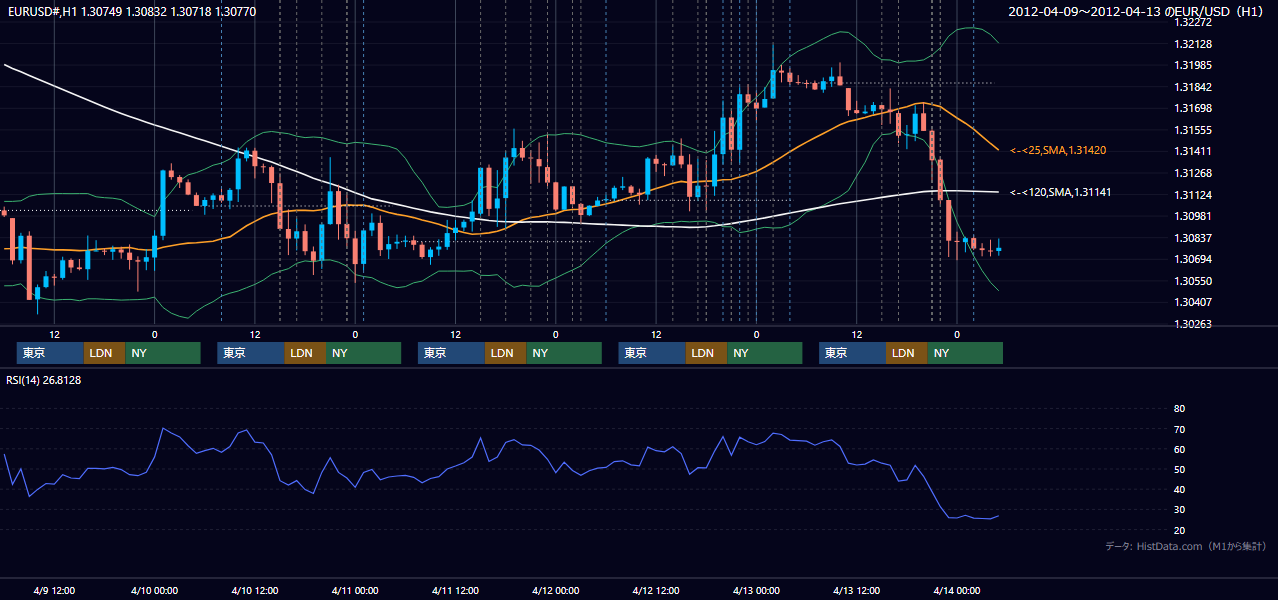This screenshot has height=600, width=1278.
Task: Click the 東京 session block above 4/11 12:00
Action: tap(451, 353)
